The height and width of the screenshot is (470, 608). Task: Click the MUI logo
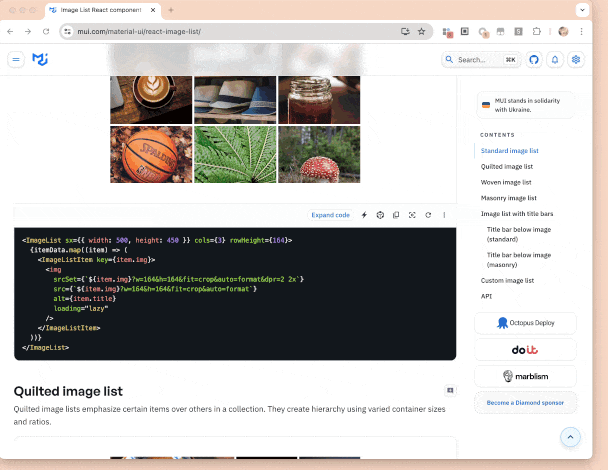click(40, 59)
